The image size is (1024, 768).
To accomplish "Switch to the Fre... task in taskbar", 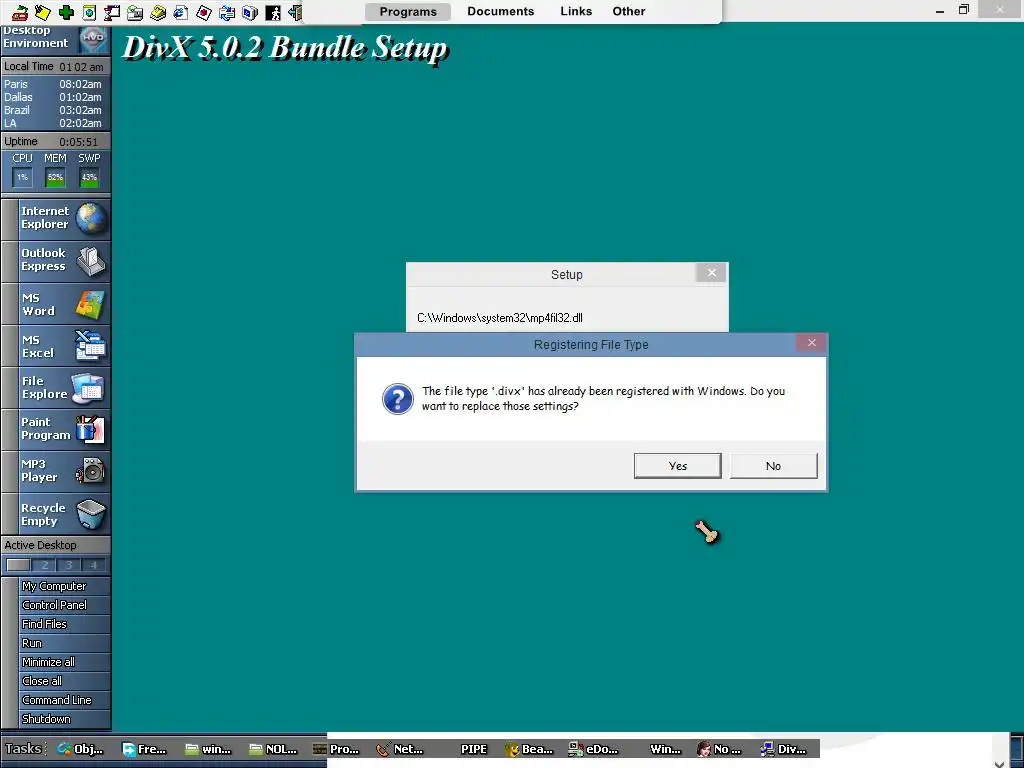I will pyautogui.click(x=144, y=749).
